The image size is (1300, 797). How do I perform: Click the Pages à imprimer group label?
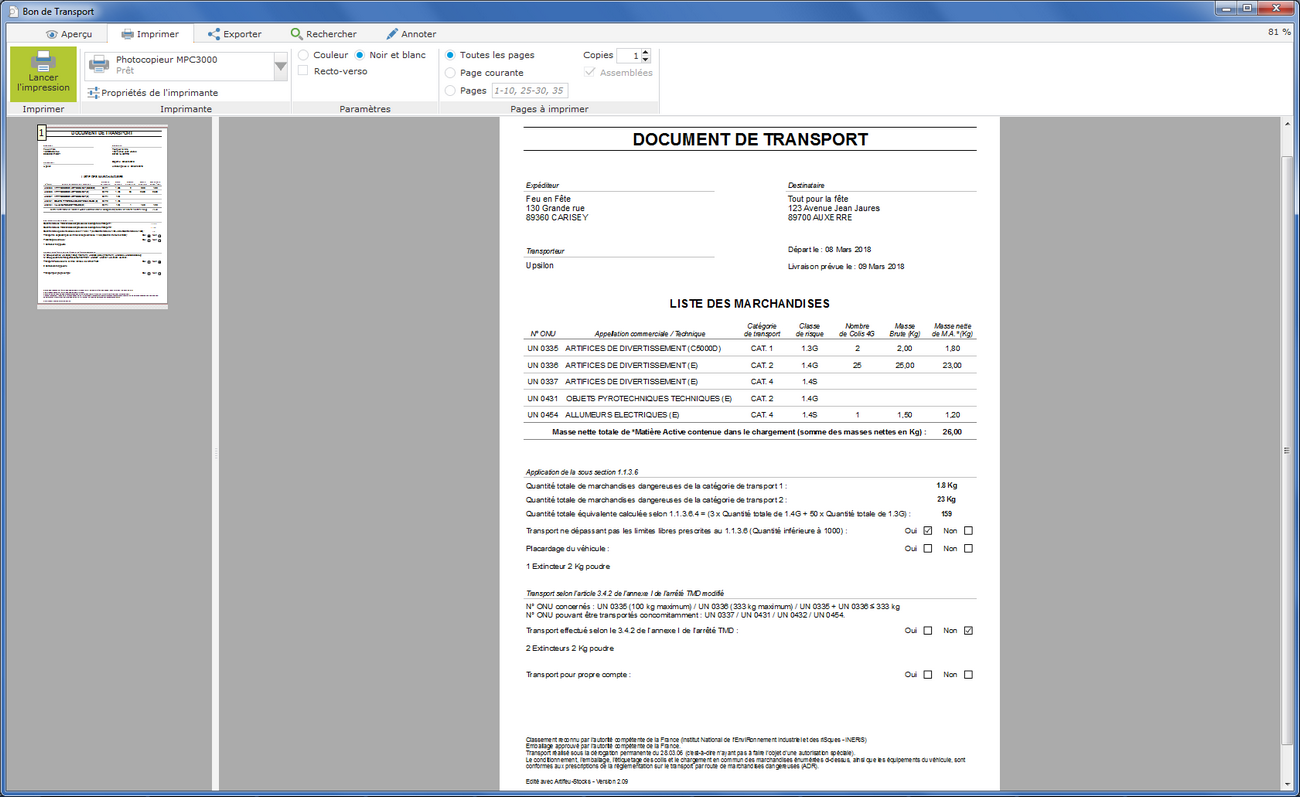pos(549,109)
